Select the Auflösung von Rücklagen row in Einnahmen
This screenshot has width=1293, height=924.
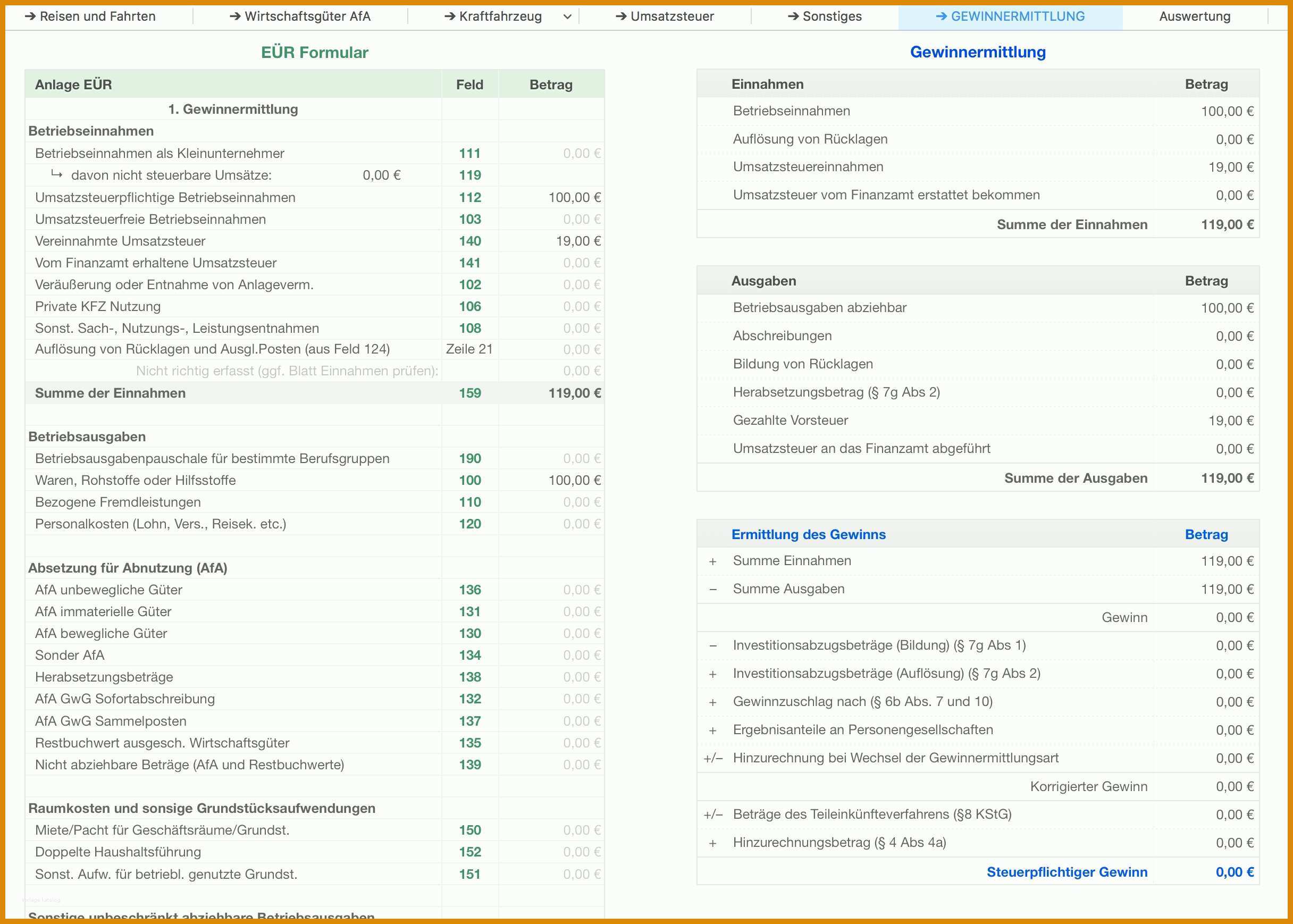point(978,139)
